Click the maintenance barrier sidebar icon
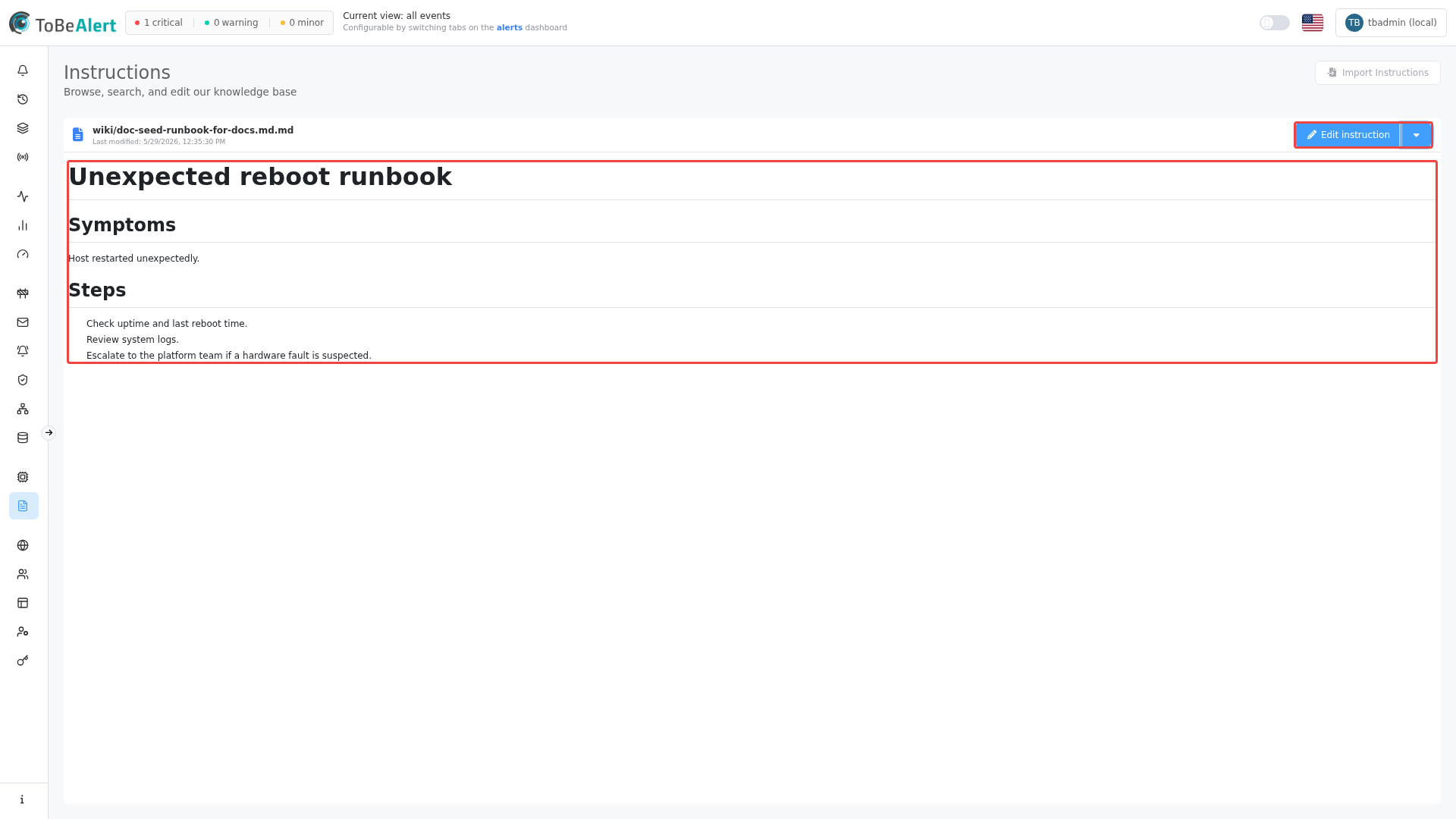This screenshot has height=819, width=1456. point(23,293)
